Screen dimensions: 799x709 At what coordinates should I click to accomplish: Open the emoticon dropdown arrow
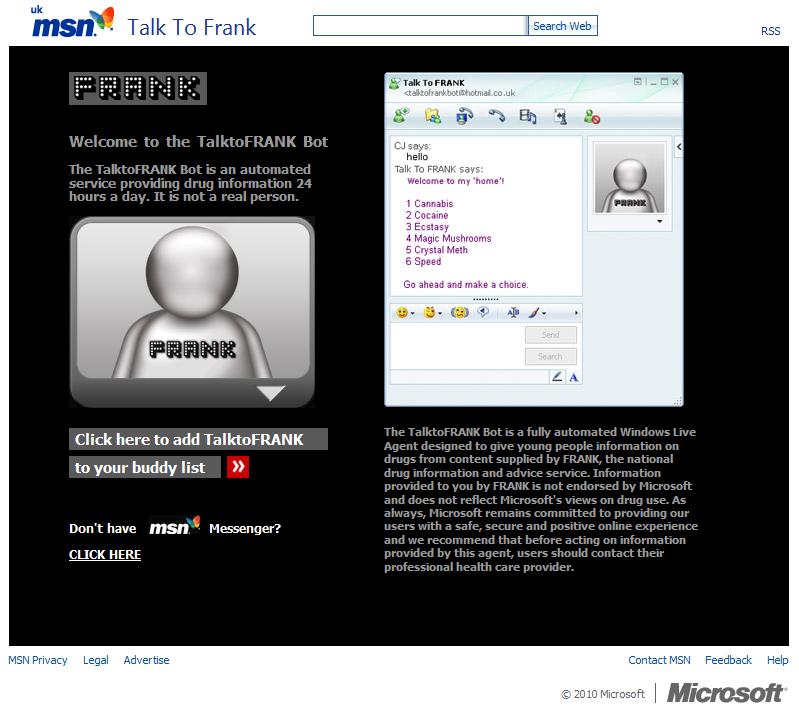point(413,313)
